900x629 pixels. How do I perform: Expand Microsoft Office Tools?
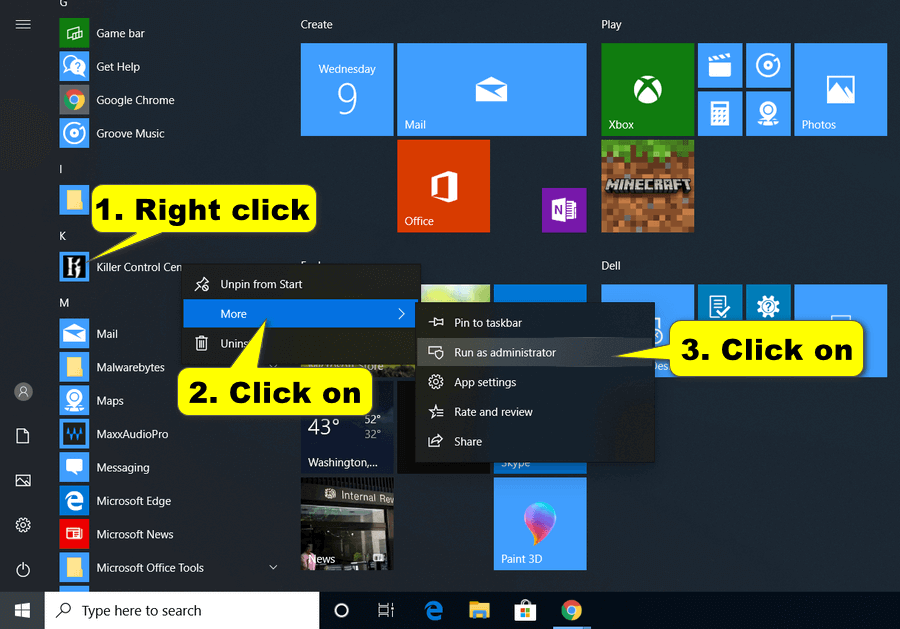pos(272,567)
